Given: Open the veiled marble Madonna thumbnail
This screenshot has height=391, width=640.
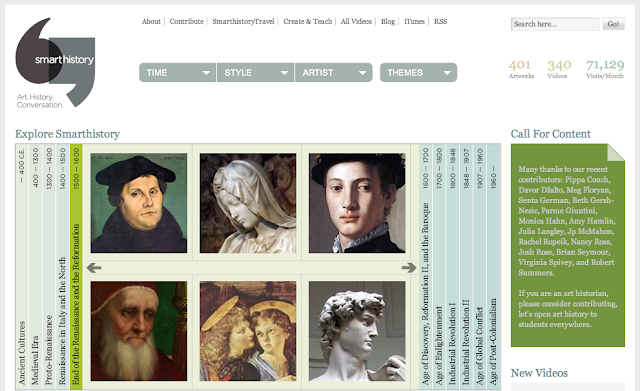Looking at the screenshot, I should click(248, 203).
